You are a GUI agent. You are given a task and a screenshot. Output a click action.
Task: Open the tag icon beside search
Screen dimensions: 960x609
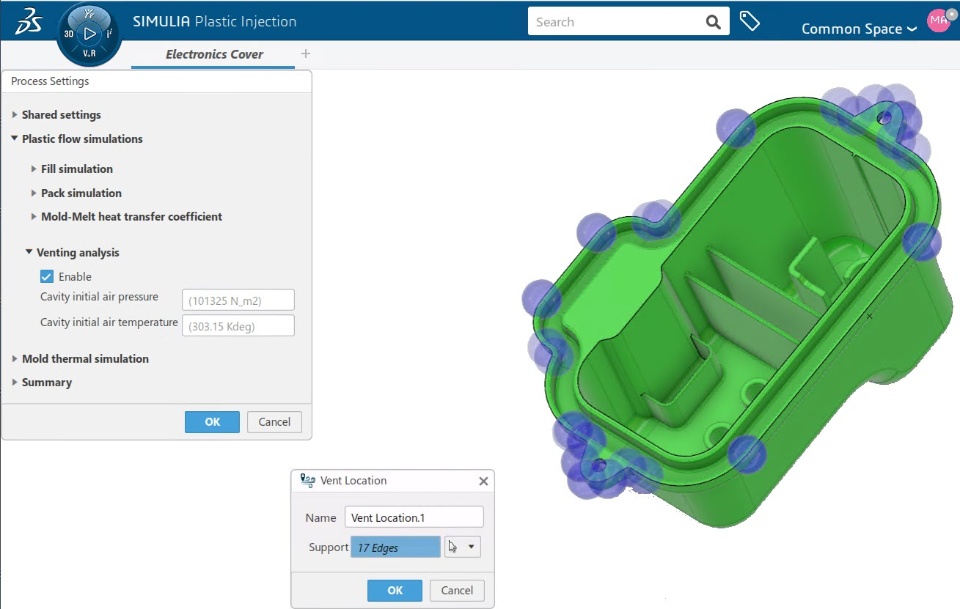(749, 21)
